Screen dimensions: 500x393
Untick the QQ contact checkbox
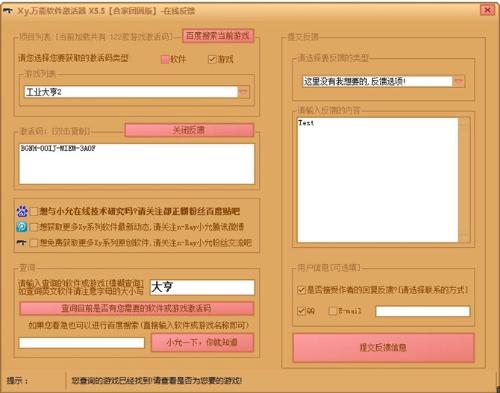[301, 311]
